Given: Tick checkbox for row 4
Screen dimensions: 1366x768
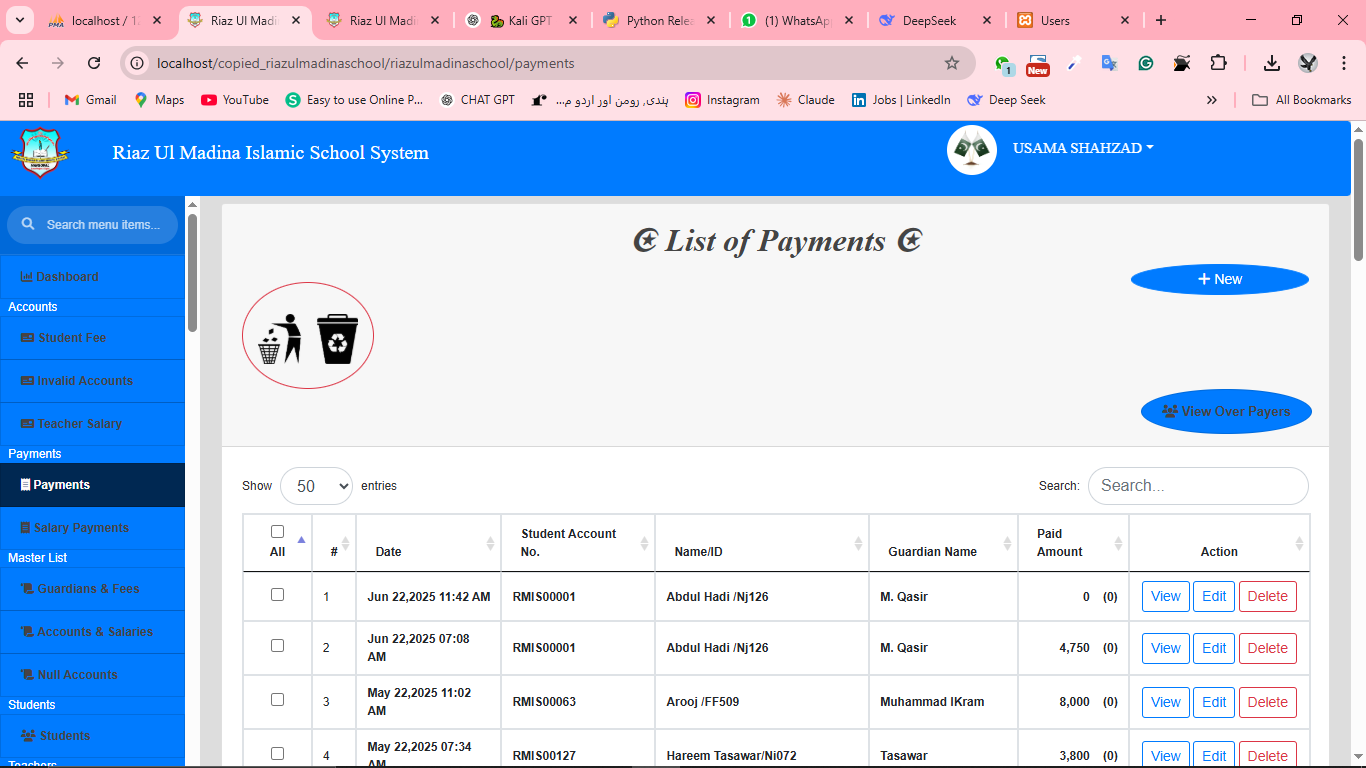Looking at the screenshot, I should (x=277, y=754).
